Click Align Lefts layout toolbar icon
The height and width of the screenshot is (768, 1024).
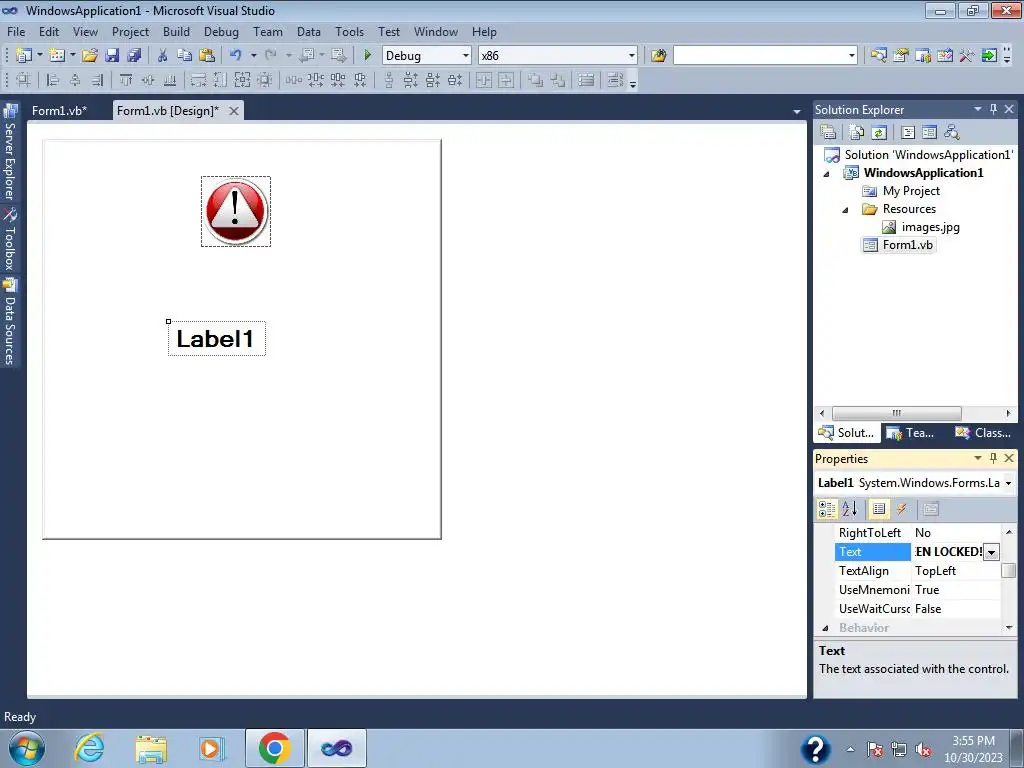53,80
